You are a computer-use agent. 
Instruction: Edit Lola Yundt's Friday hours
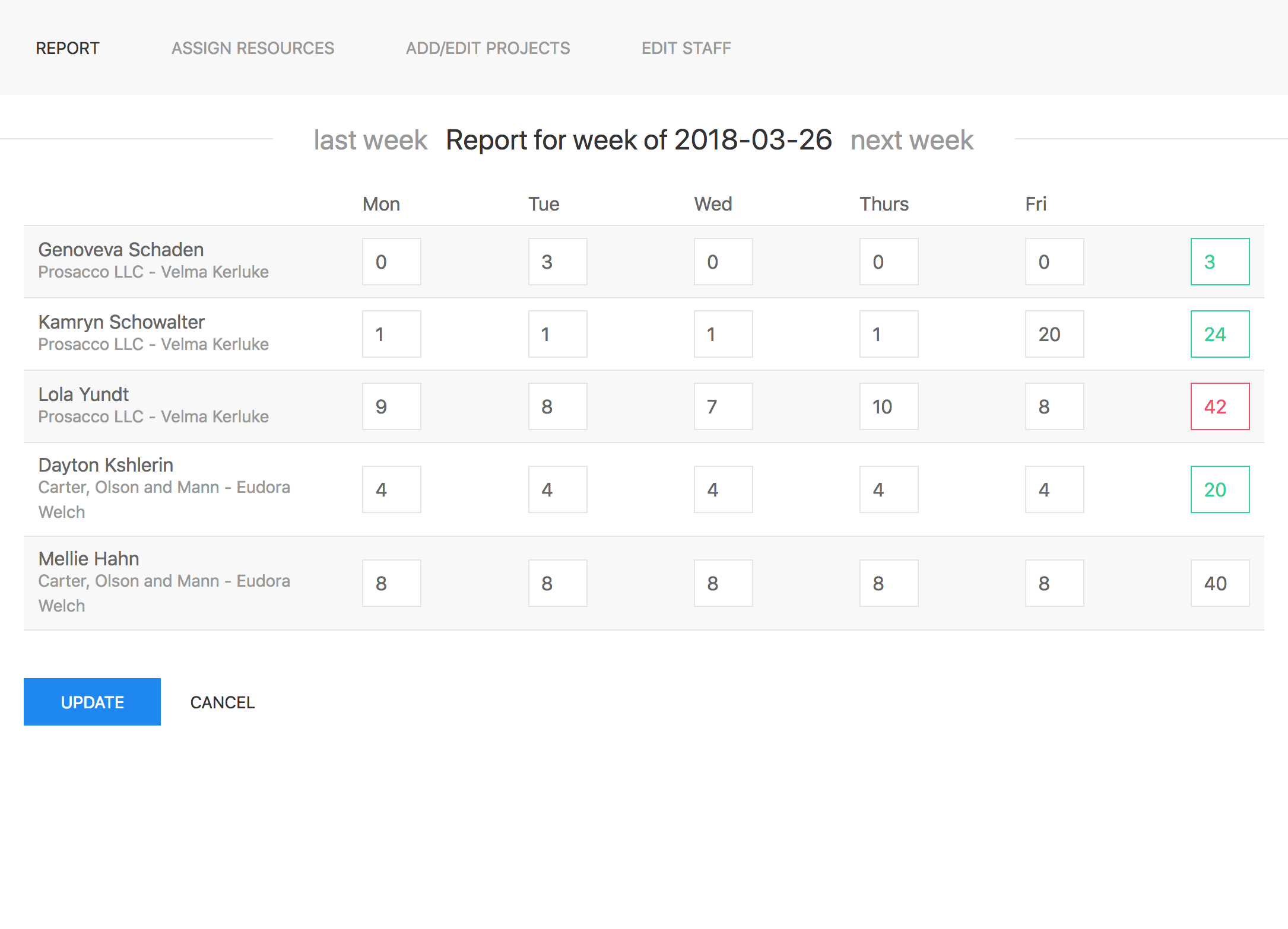click(1055, 406)
